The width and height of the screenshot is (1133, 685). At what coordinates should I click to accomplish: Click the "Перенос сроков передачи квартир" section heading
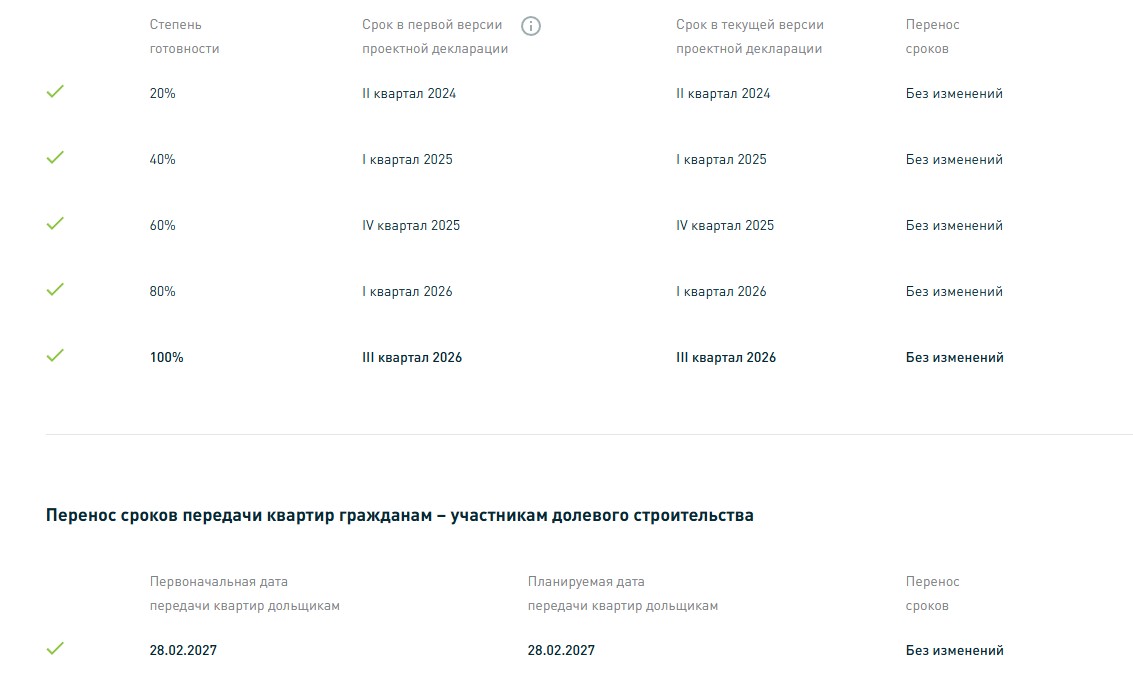pyautogui.click(x=399, y=516)
